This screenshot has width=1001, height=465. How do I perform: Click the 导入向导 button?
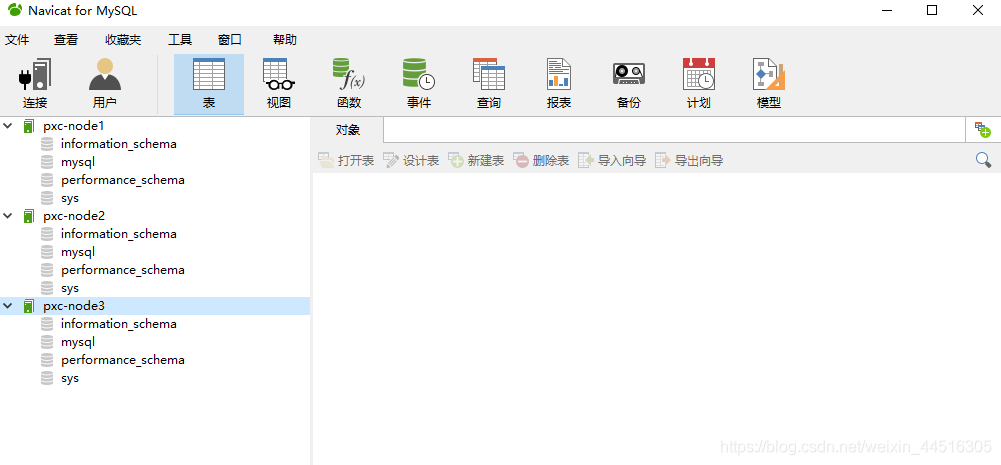coord(612,161)
